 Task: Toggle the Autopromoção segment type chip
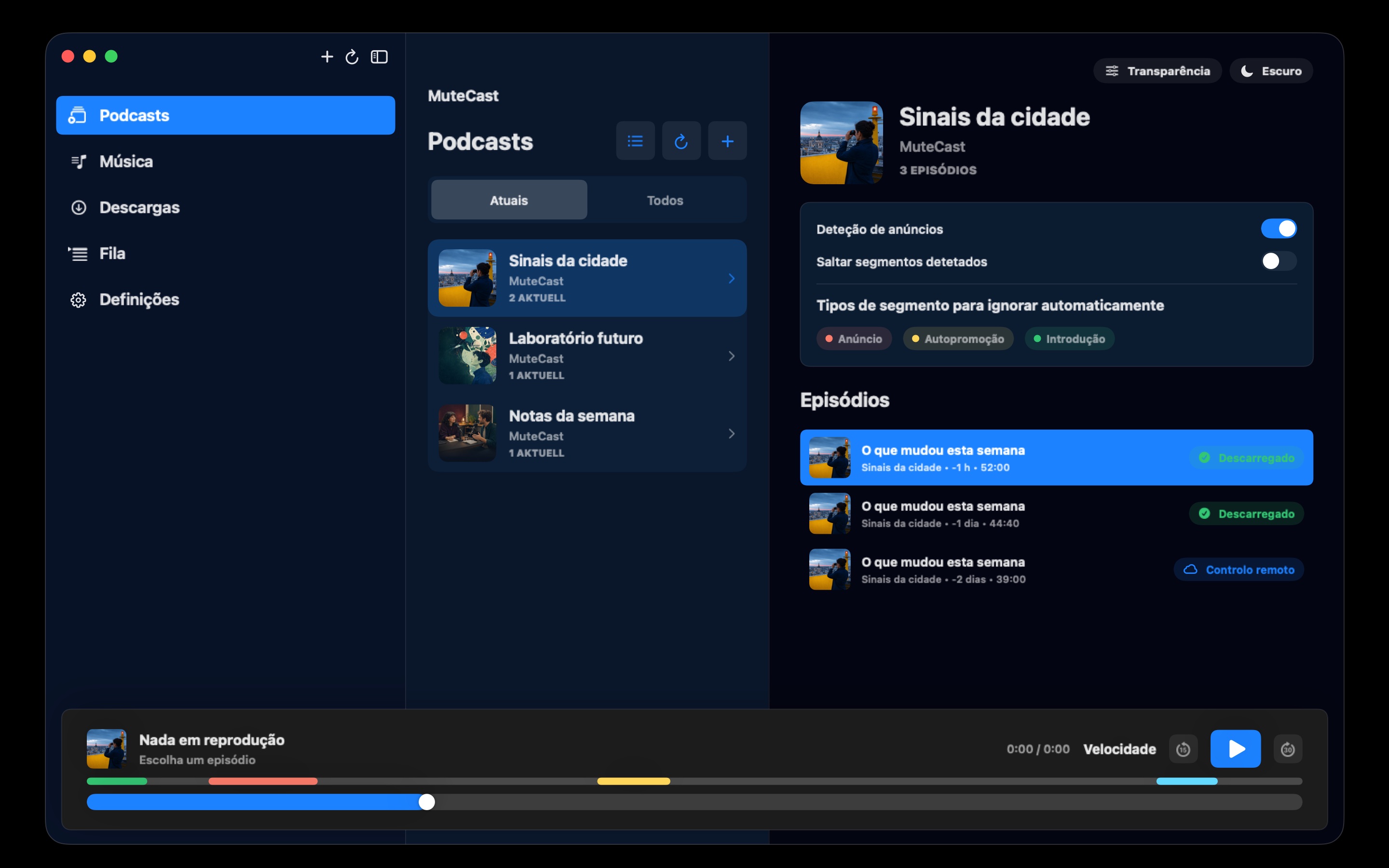click(x=958, y=339)
